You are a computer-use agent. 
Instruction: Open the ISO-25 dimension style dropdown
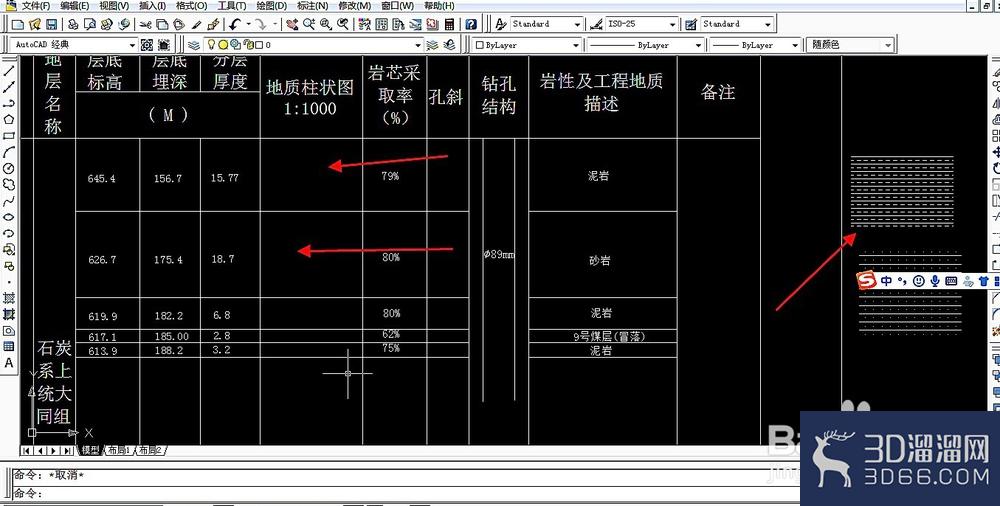673,24
